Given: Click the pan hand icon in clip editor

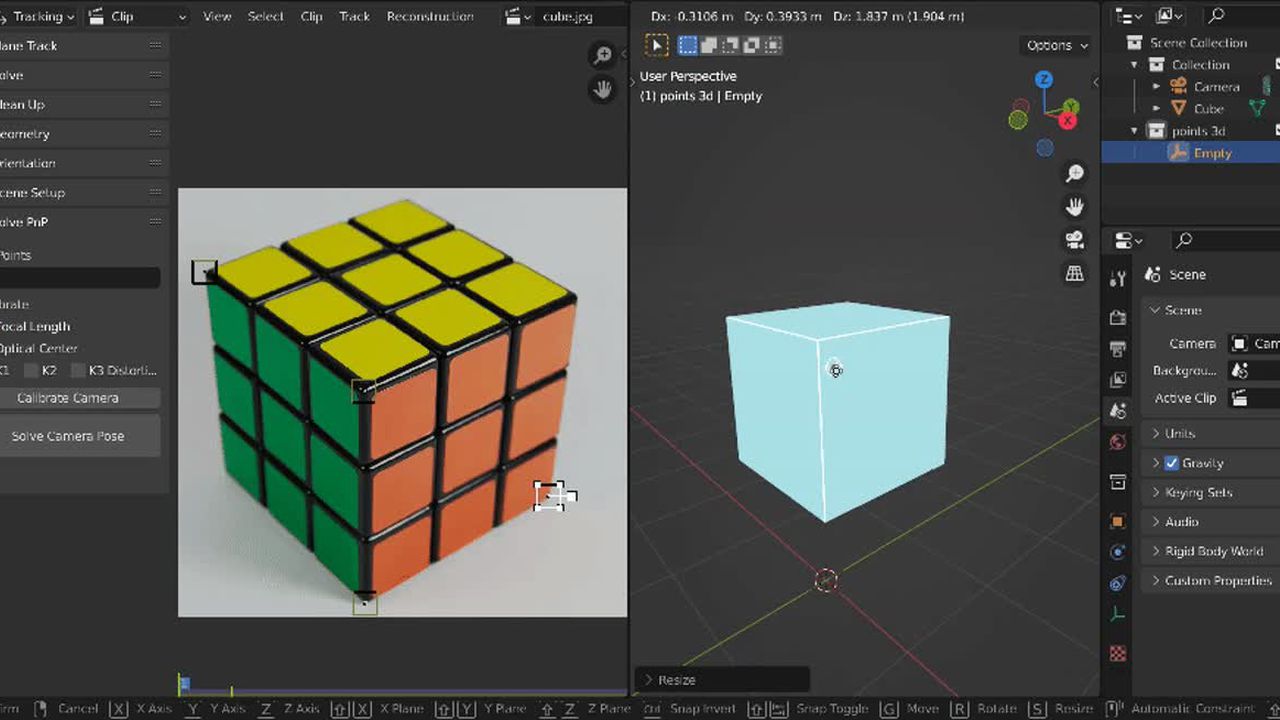Looking at the screenshot, I should coord(602,89).
